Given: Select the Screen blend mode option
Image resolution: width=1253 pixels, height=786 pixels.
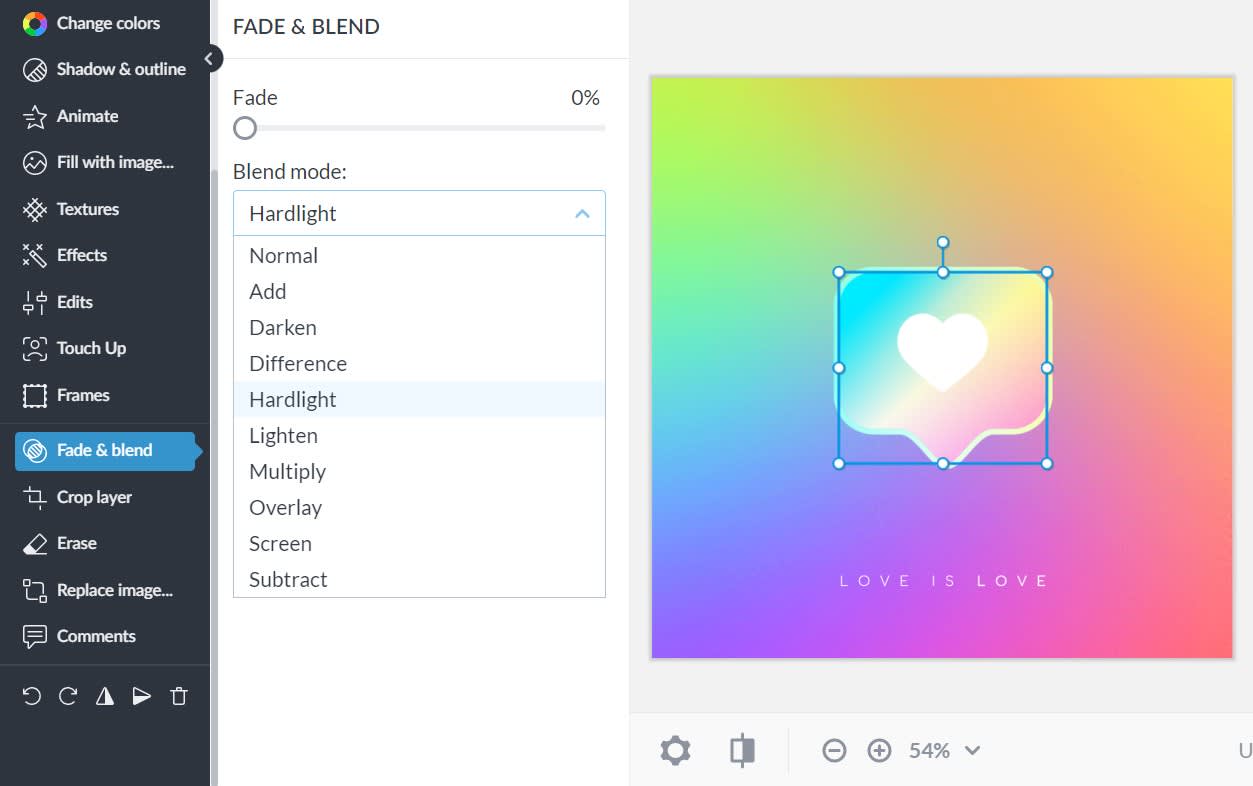Looking at the screenshot, I should pos(281,544).
